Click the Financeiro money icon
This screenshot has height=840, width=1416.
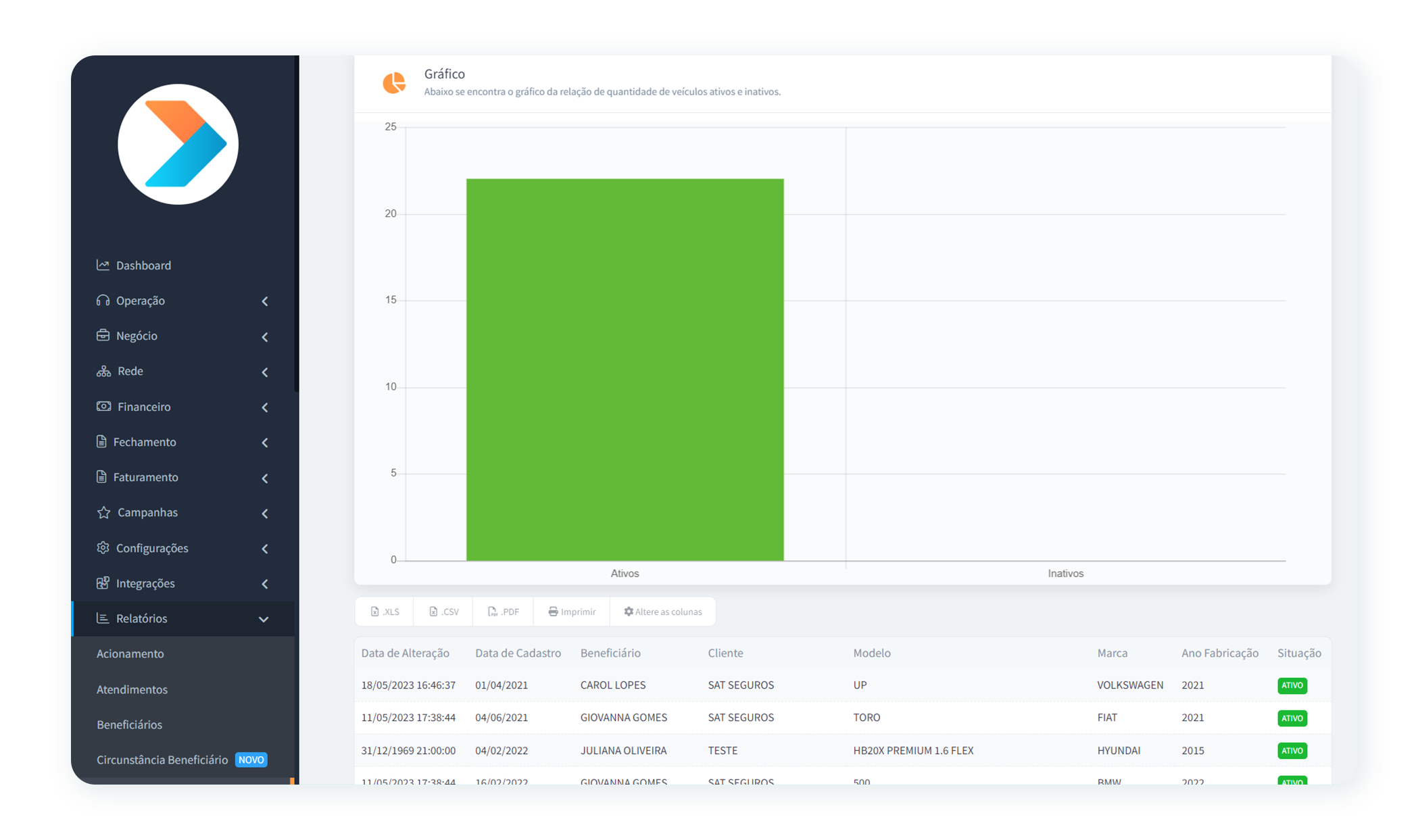point(103,406)
